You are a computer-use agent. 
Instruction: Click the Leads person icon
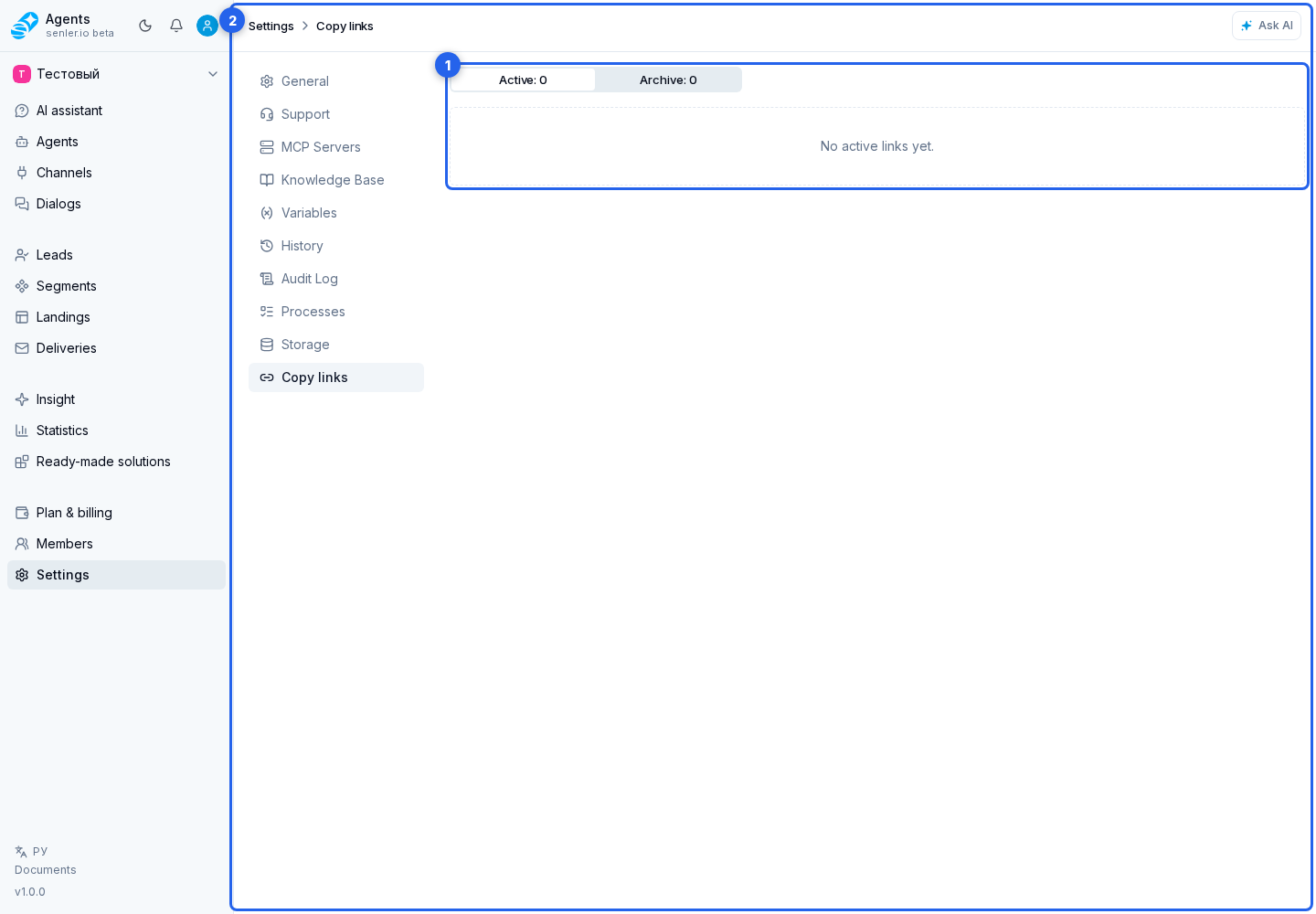coord(22,255)
